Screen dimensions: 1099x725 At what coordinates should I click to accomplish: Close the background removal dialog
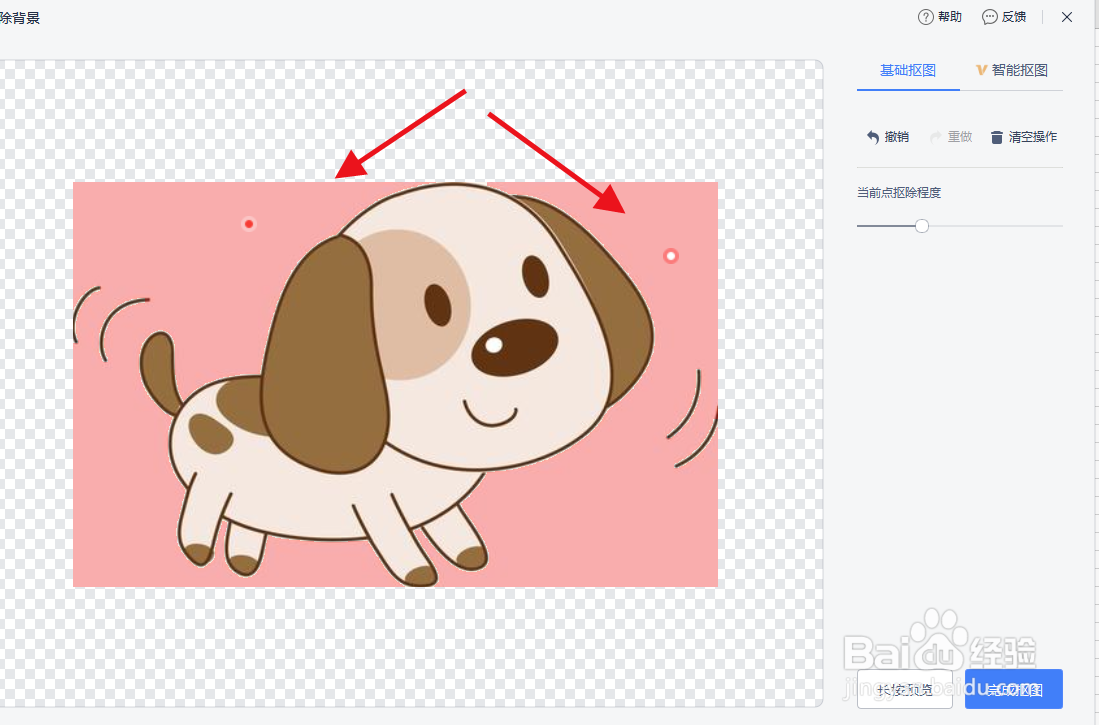pyautogui.click(x=1067, y=17)
